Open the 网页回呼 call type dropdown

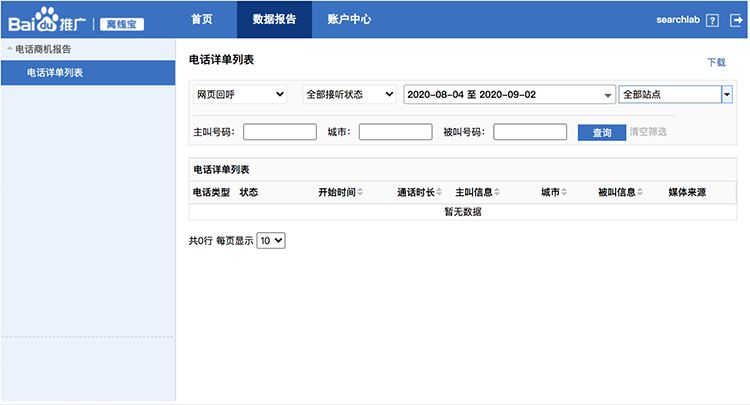click(239, 94)
